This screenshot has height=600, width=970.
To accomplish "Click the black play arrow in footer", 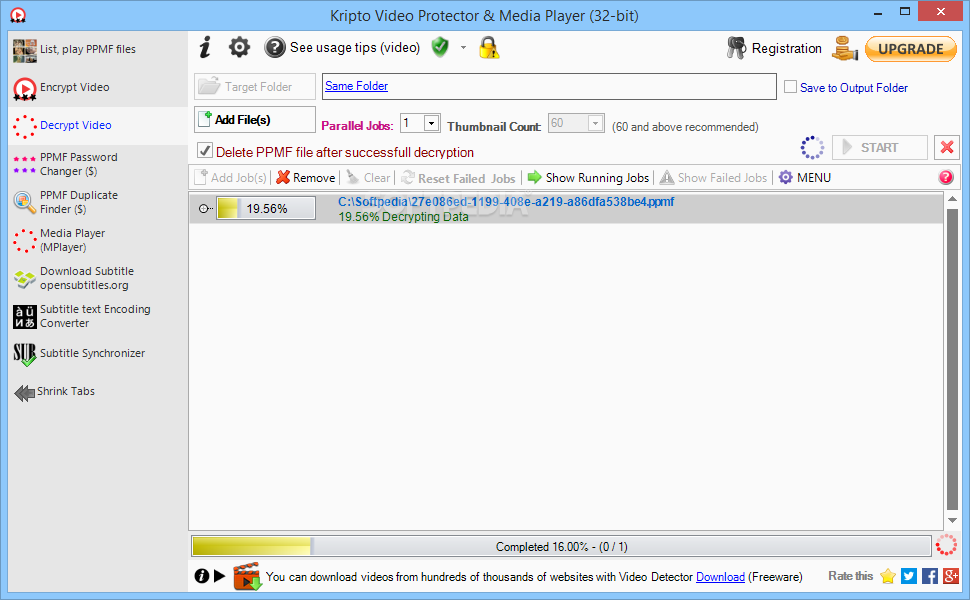I will 220,576.
